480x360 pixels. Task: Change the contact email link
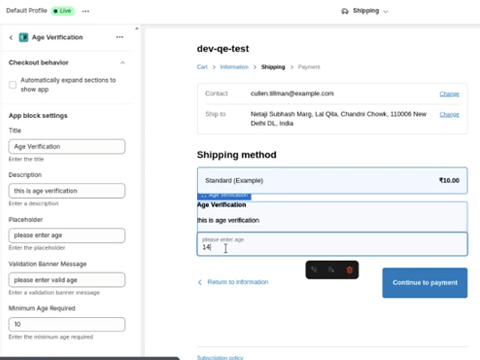click(x=449, y=94)
